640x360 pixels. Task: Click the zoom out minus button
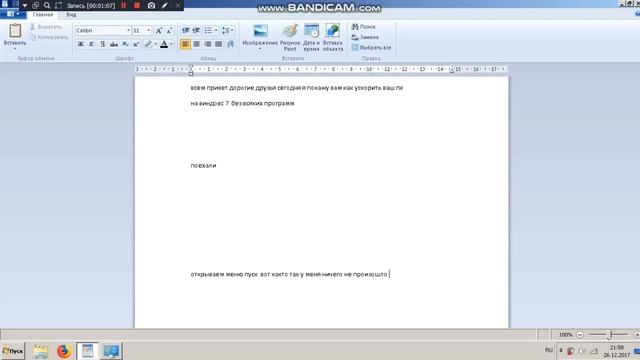pyautogui.click(x=580, y=335)
